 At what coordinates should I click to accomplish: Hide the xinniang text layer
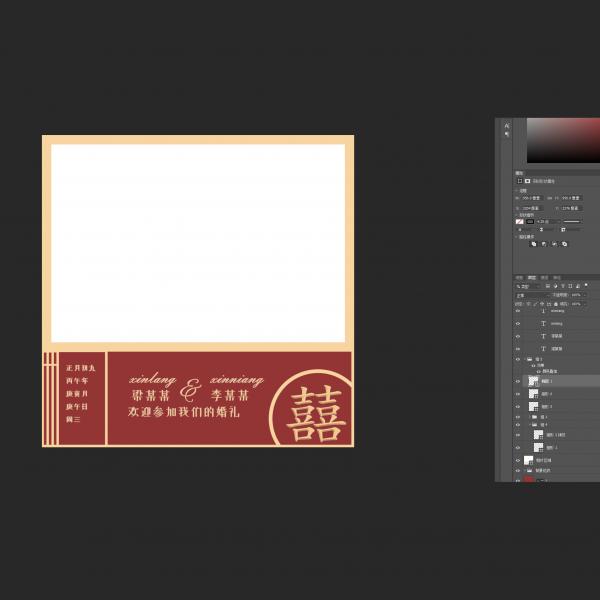pyautogui.click(x=518, y=311)
